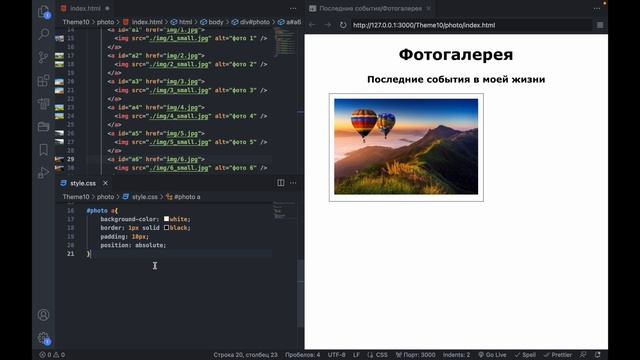Click photo in index.html breadcrumb
This screenshot has width=640, height=360.
105,22
